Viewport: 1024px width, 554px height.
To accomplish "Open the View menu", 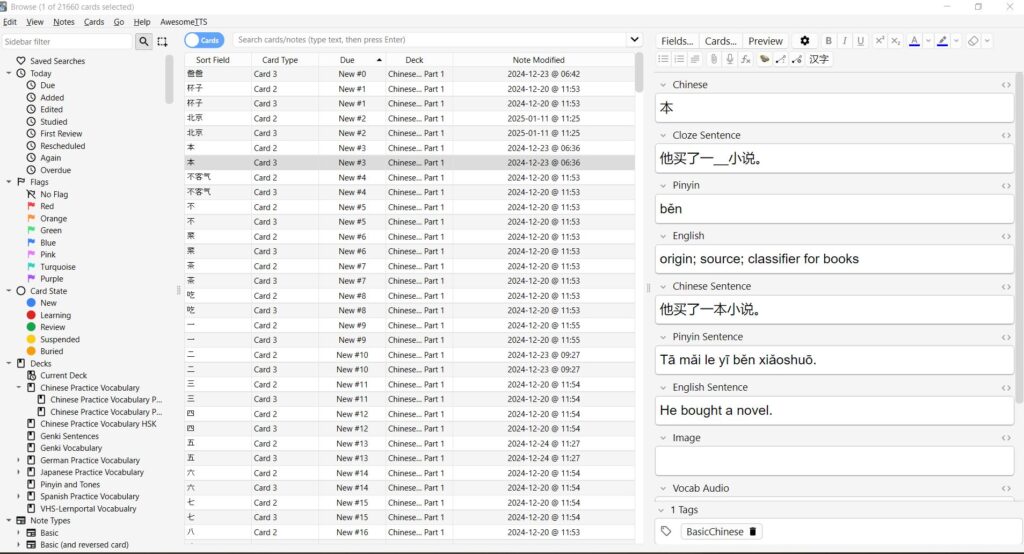I will tap(35, 22).
